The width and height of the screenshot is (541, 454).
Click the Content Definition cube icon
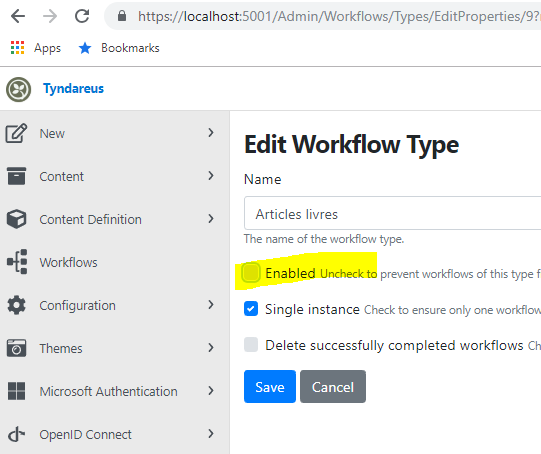click(16, 219)
